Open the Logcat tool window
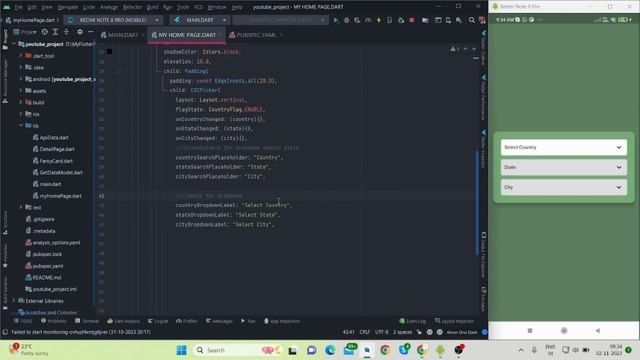The height and width of the screenshot is (360, 640). (x=158, y=321)
